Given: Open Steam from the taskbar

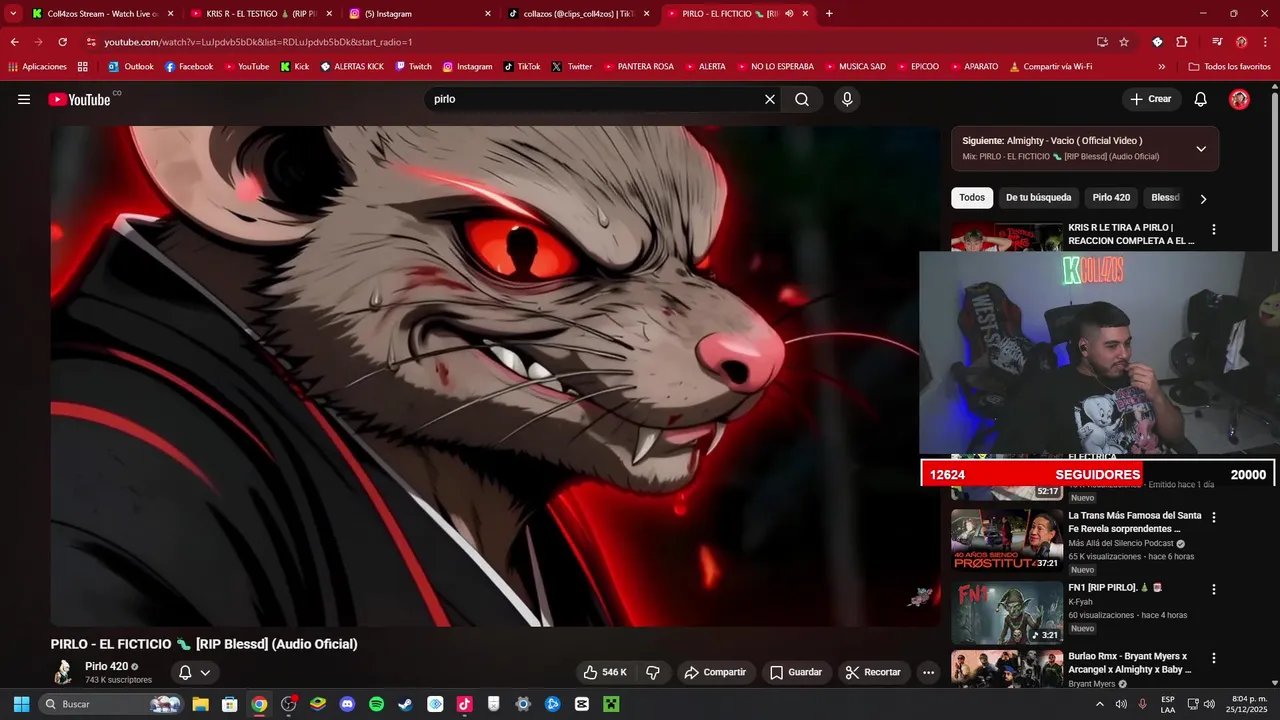Looking at the screenshot, I should (405, 704).
